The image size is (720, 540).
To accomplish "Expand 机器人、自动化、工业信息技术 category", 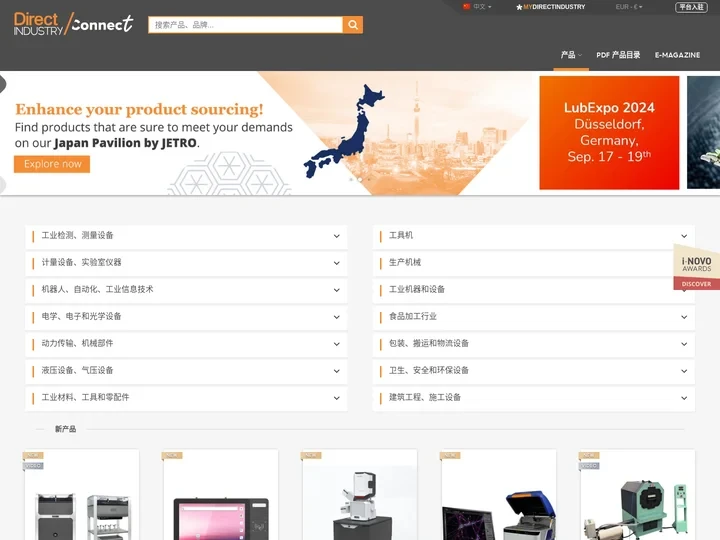I will point(186,290).
